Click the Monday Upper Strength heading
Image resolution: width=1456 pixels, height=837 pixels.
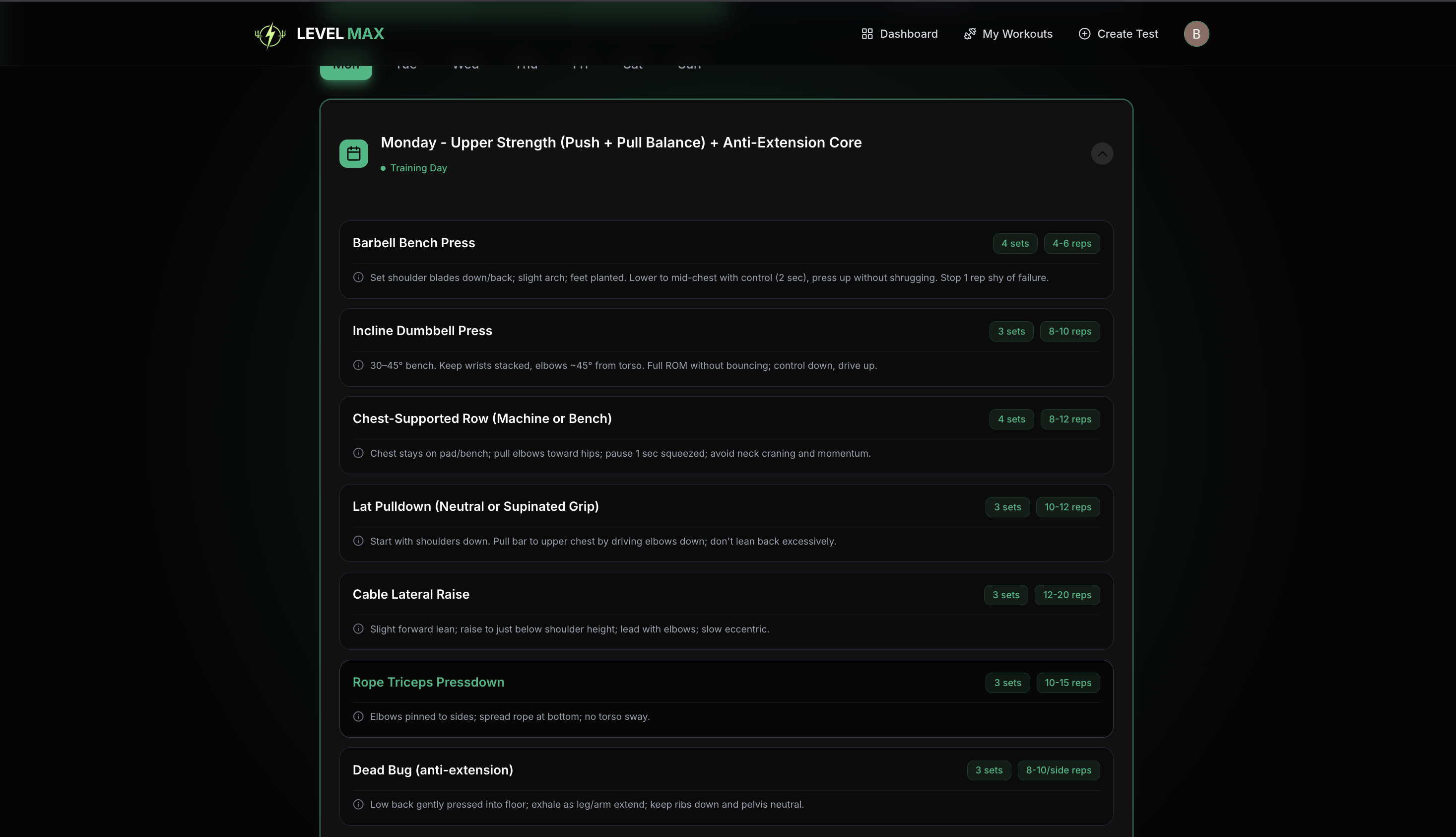(621, 142)
